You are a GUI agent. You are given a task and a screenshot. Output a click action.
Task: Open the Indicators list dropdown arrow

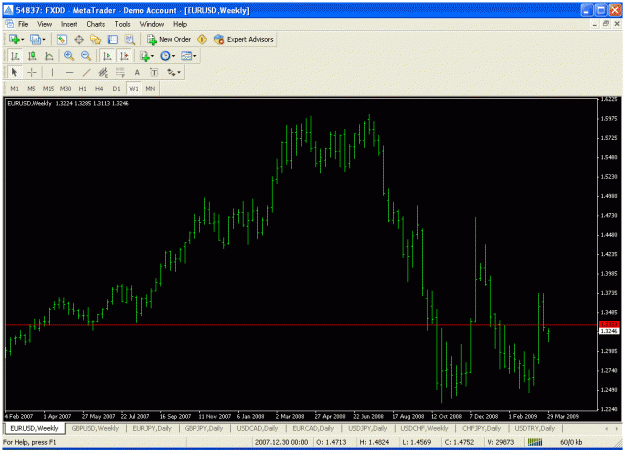tap(152, 57)
